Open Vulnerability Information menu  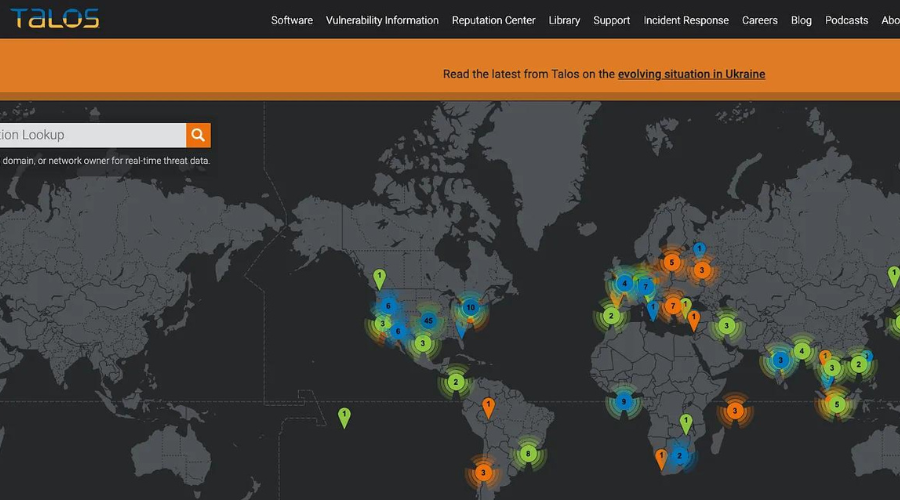382,20
